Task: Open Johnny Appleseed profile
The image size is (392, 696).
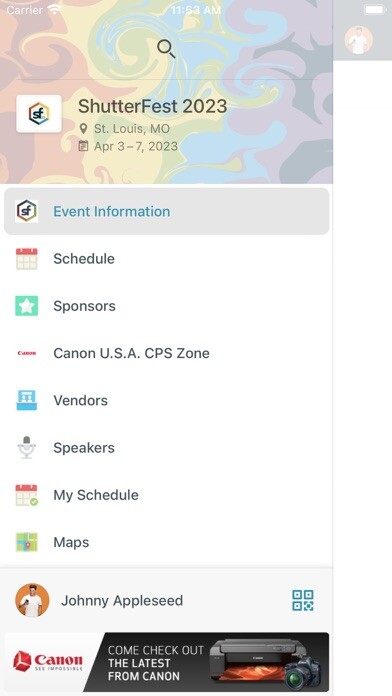Action: point(122,601)
